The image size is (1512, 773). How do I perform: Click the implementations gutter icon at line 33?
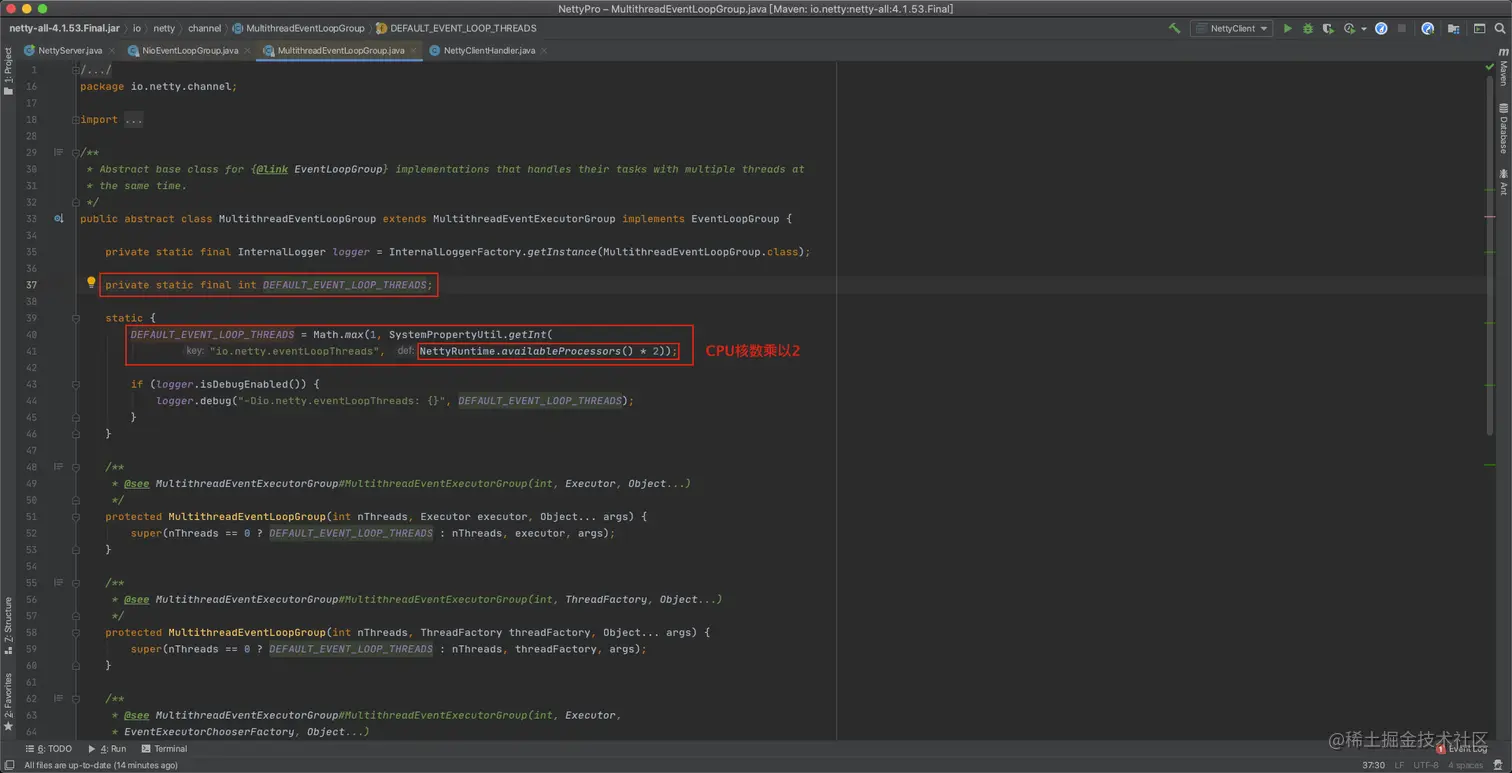tap(59, 218)
